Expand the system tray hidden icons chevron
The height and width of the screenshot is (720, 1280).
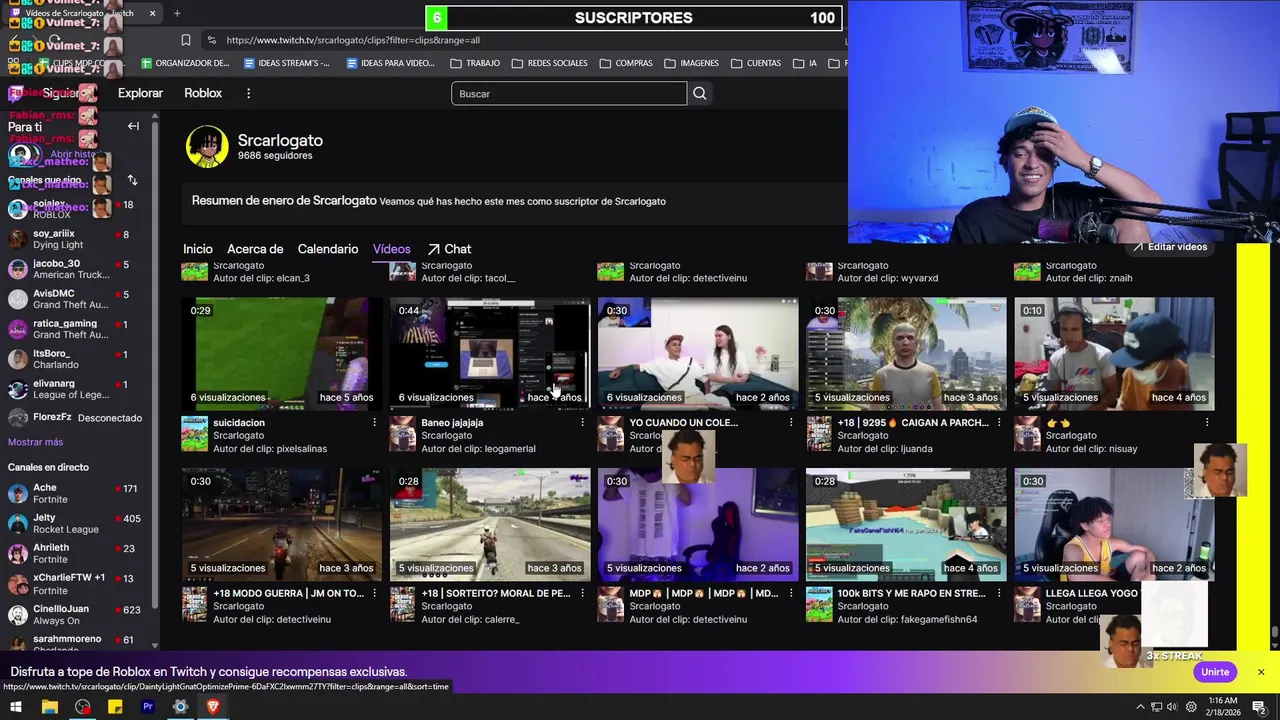point(1140,707)
